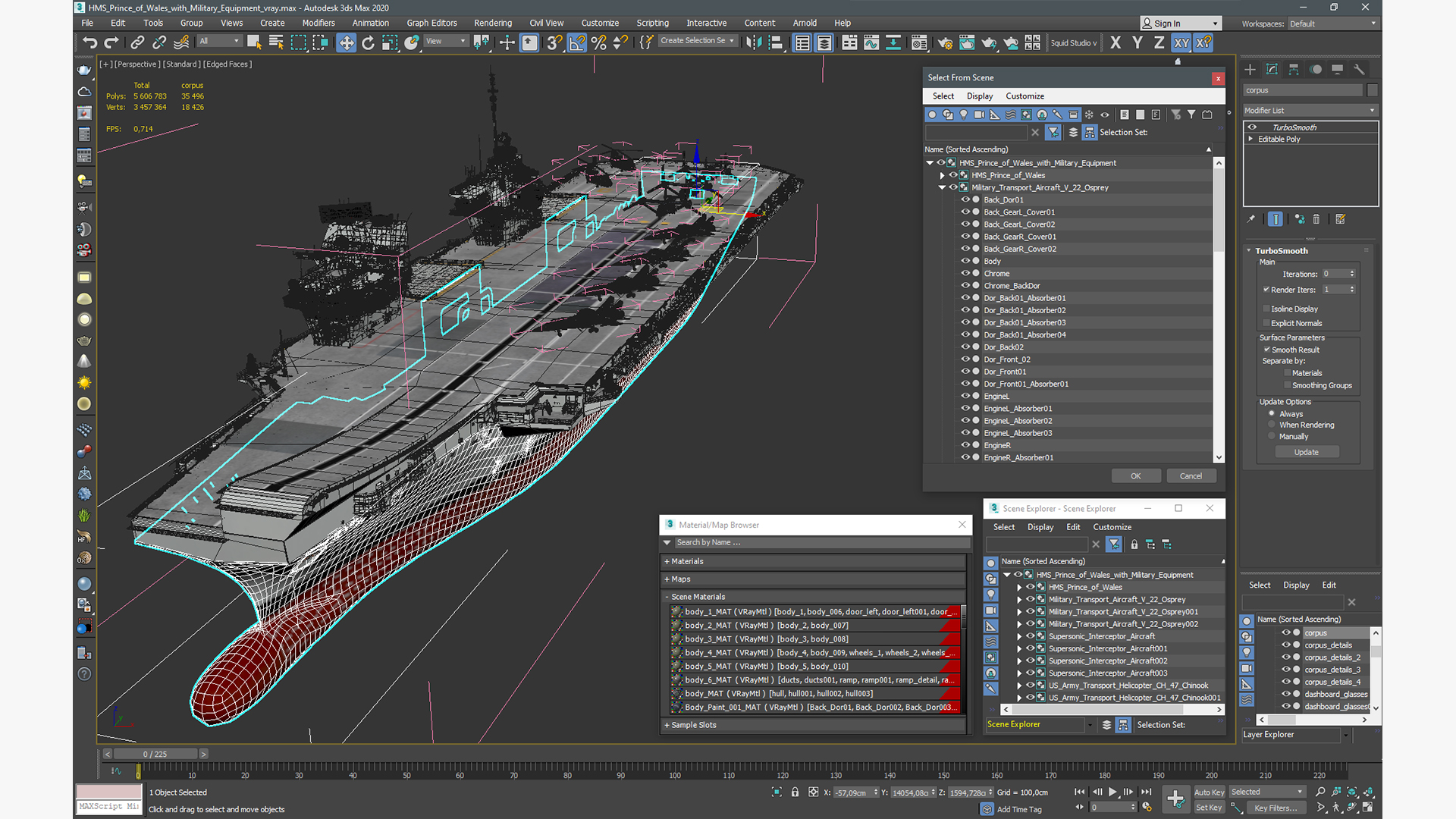
Task: Click the OK button in Select From Scene
Action: click(1135, 475)
